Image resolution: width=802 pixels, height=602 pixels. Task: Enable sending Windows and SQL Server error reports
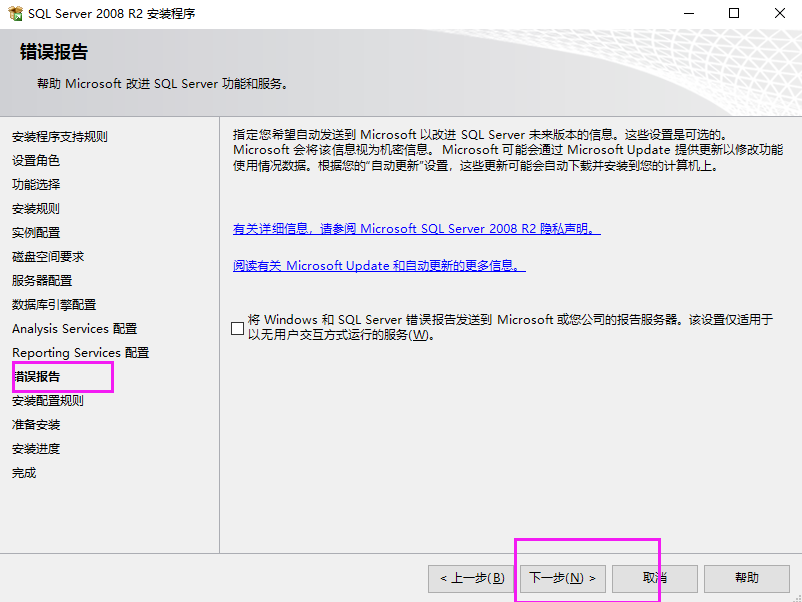237,327
